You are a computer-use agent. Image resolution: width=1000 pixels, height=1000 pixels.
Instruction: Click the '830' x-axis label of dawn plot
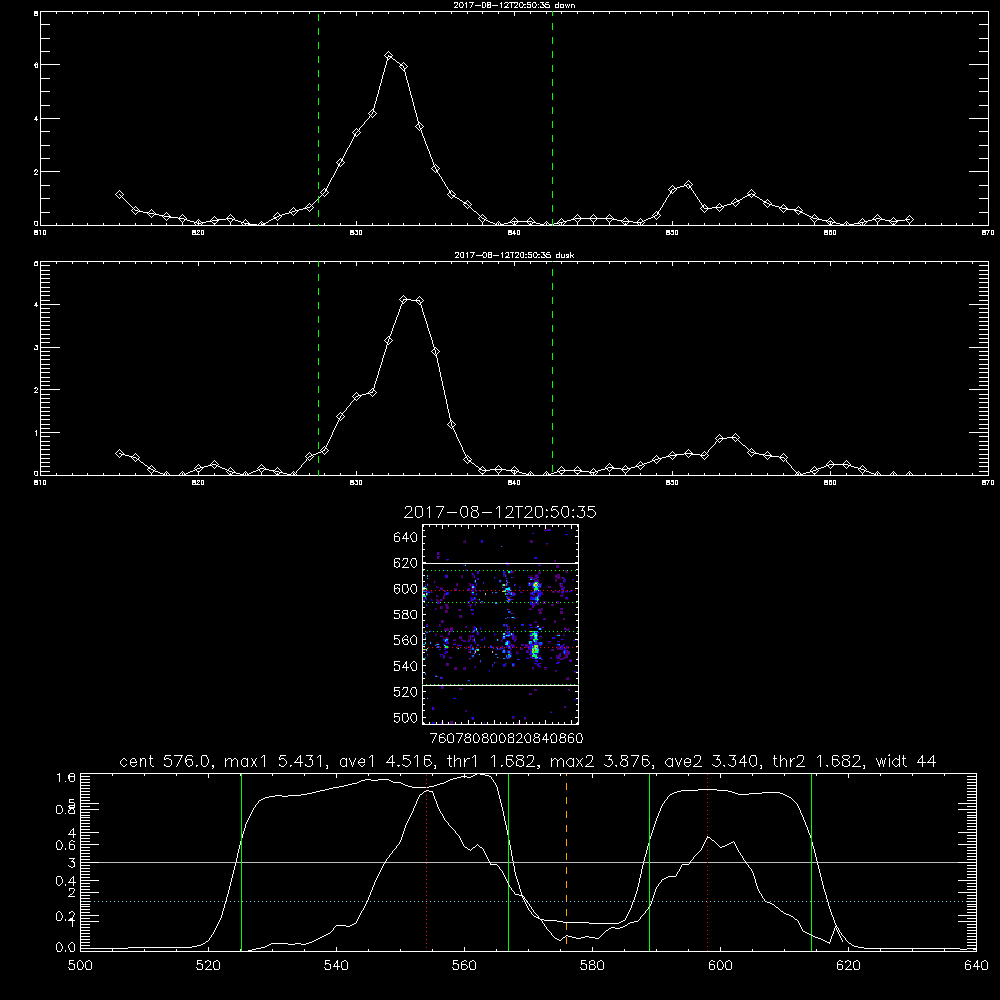pyautogui.click(x=356, y=233)
